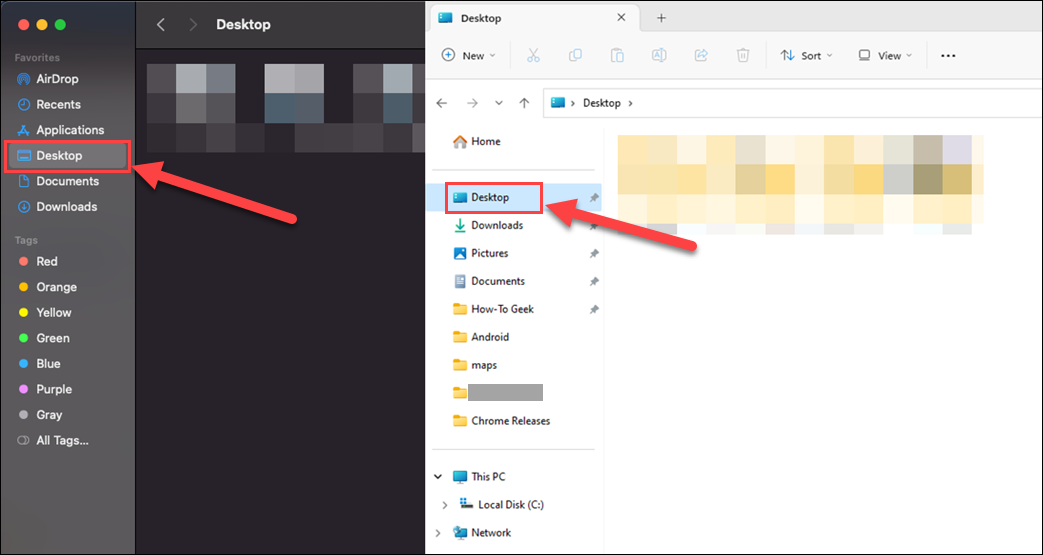
Task: Open Downloads in Explorer navigation pane
Action: (497, 225)
